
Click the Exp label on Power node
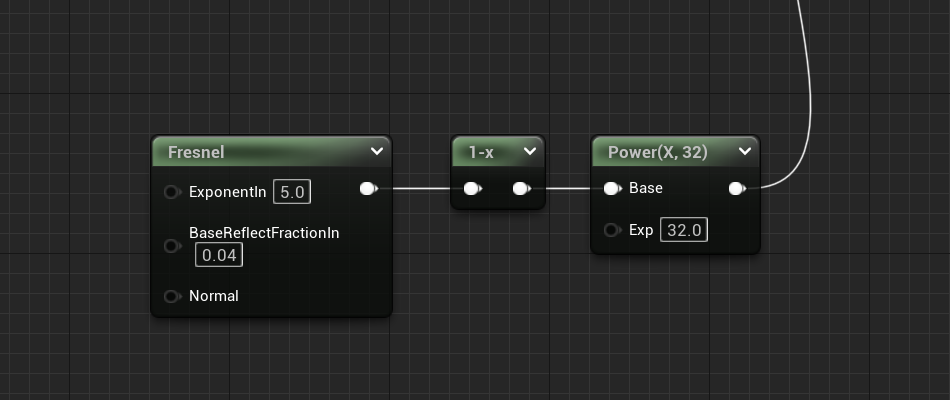[641, 230]
